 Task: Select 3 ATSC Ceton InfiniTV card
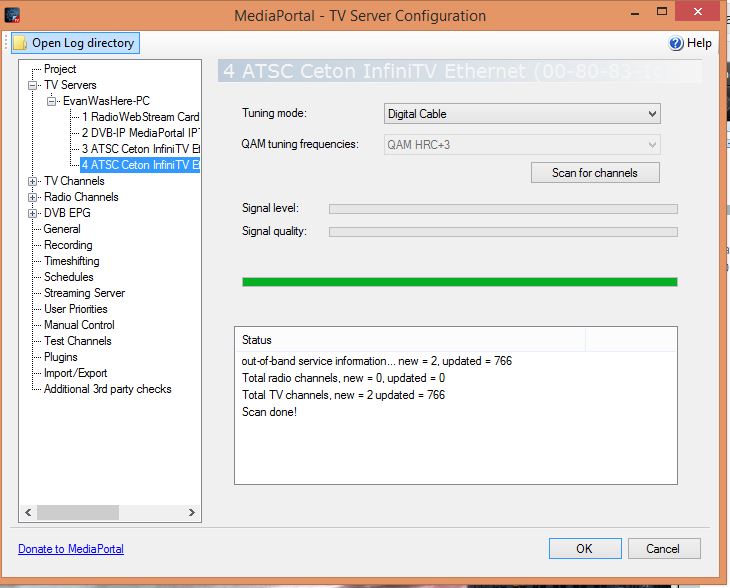tap(141, 149)
